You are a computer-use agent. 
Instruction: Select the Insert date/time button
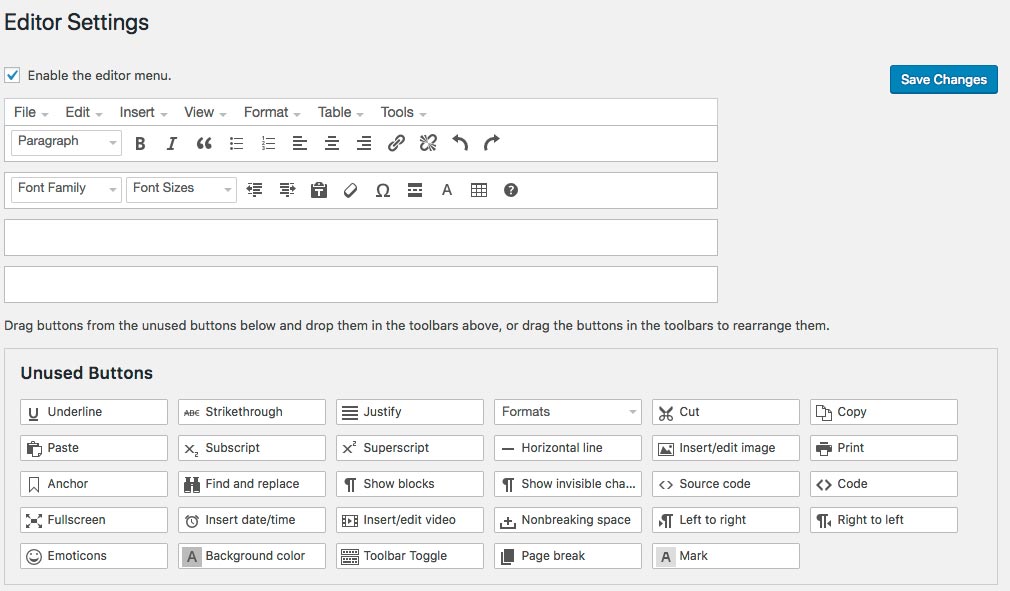click(x=252, y=520)
